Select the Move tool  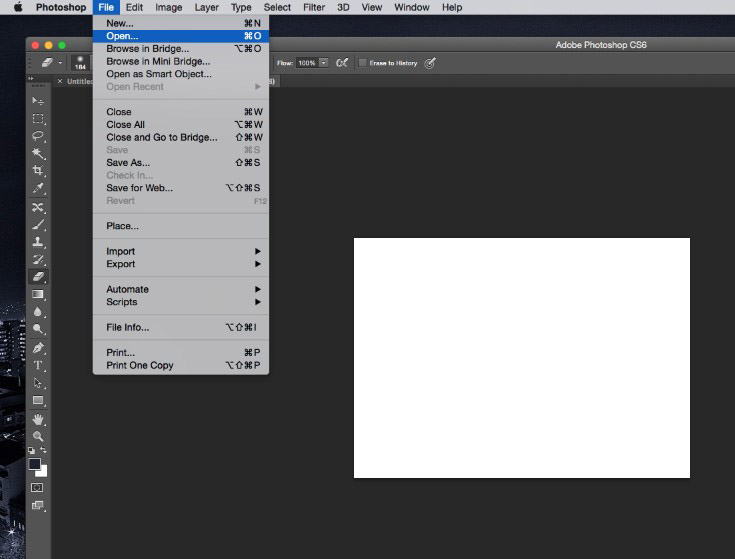coord(38,101)
